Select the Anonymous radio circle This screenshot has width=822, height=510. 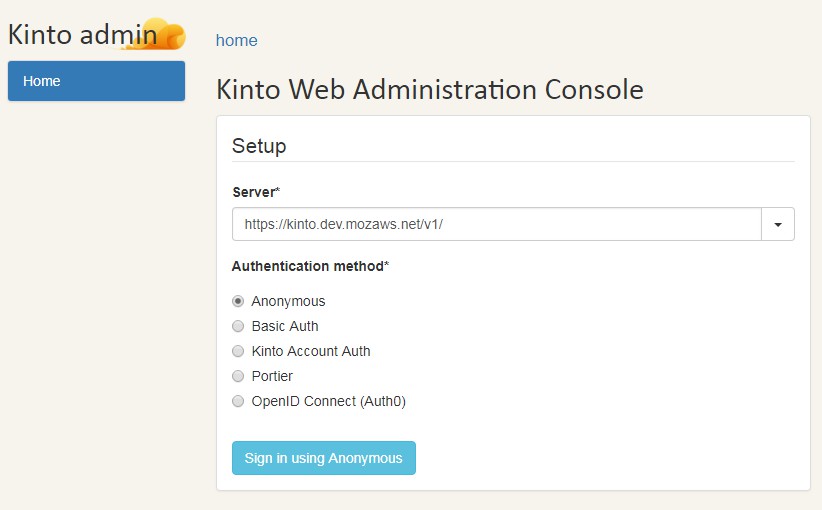238,301
